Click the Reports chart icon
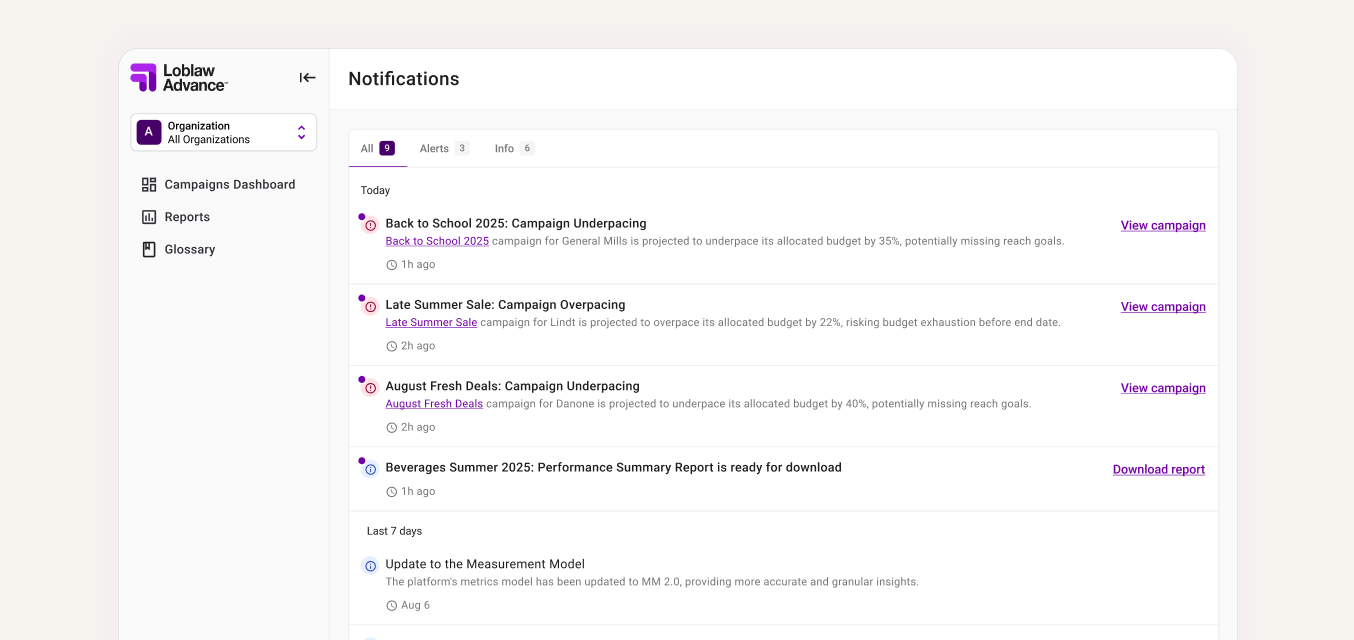Image resolution: width=1354 pixels, height=640 pixels. 149,217
